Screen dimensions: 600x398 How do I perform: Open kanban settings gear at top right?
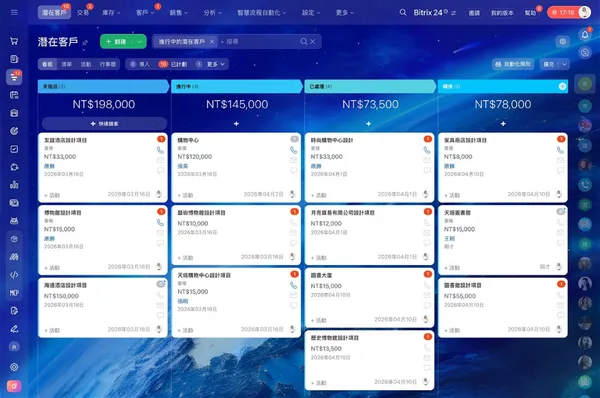(562, 41)
